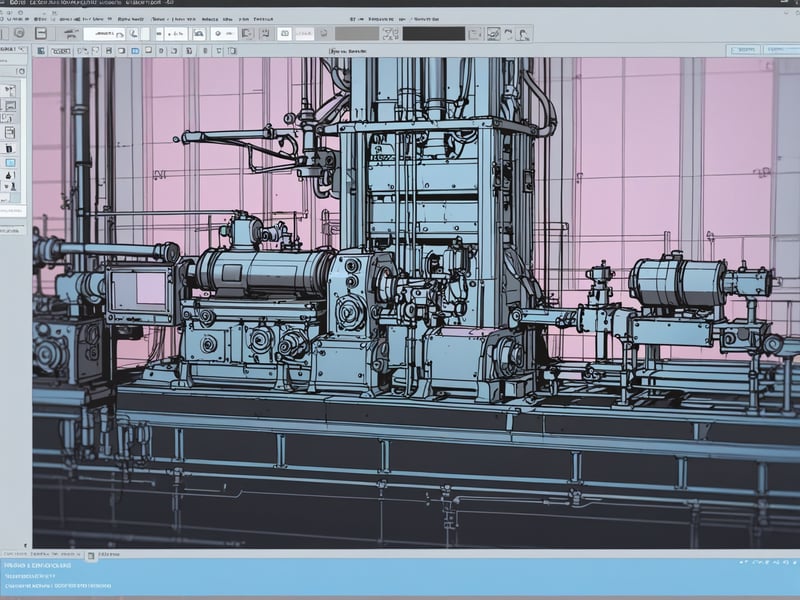Image resolution: width=800 pixels, height=600 pixels.
Task: Toggle the square outline icon in top toolbar
Action: point(40,33)
